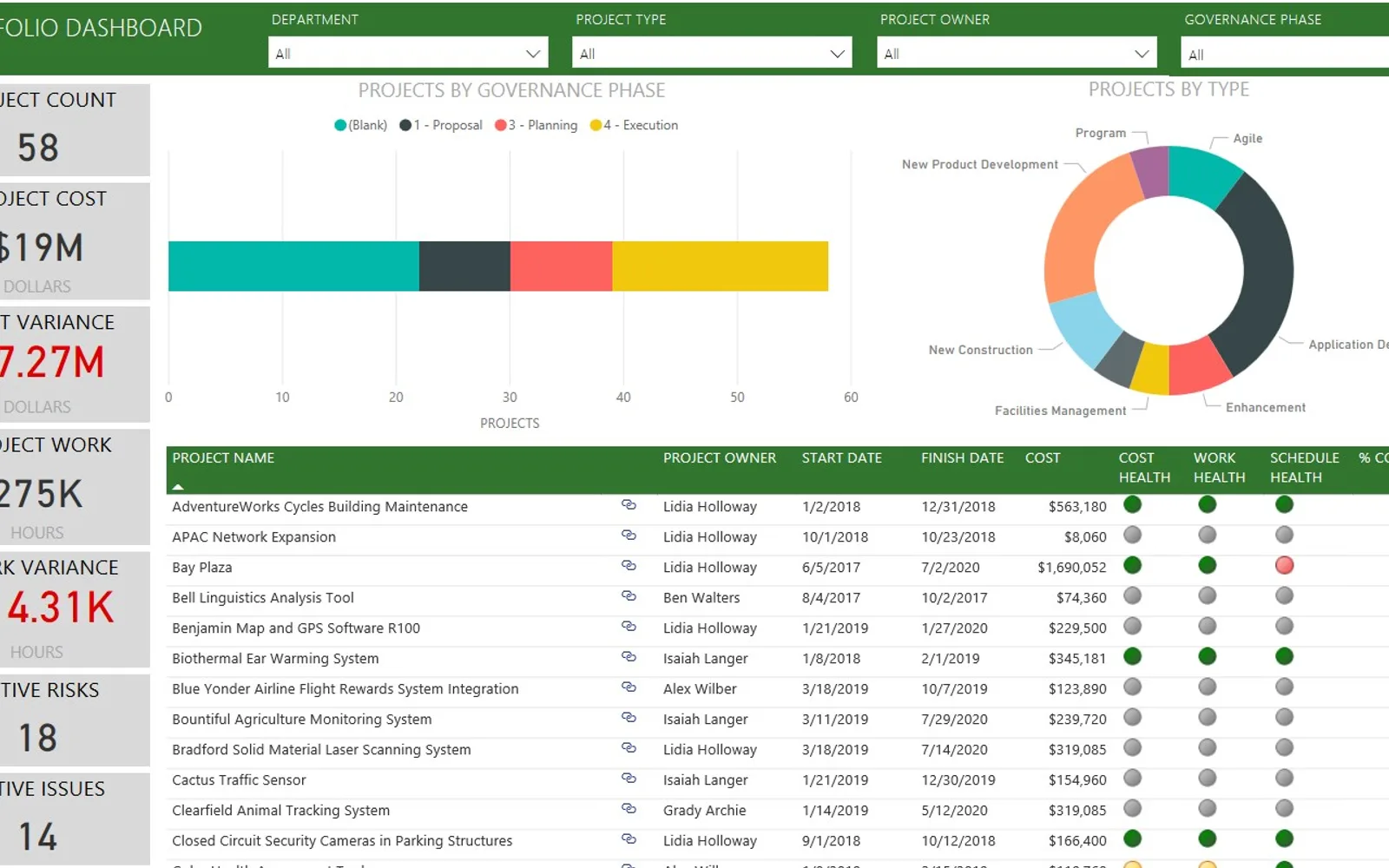Click the link icon in the APAC Network Expansion row
Screen dimensions: 1389x868
pyautogui.click(x=629, y=536)
